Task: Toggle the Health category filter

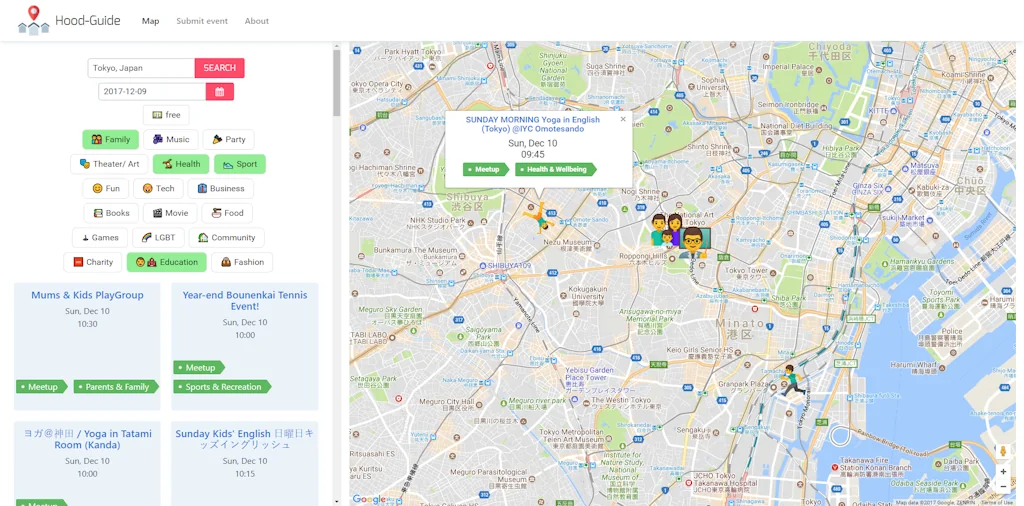Action: point(181,164)
